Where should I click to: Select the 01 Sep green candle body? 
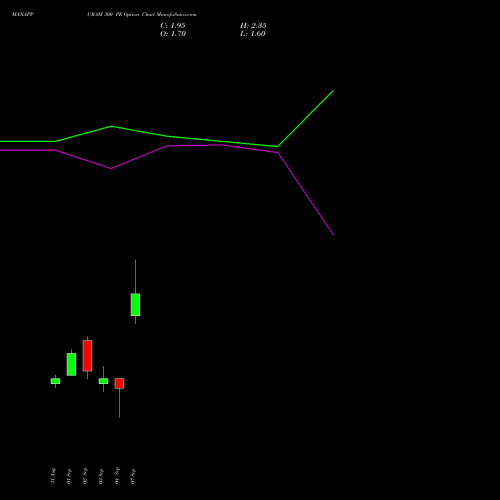pos(71,364)
